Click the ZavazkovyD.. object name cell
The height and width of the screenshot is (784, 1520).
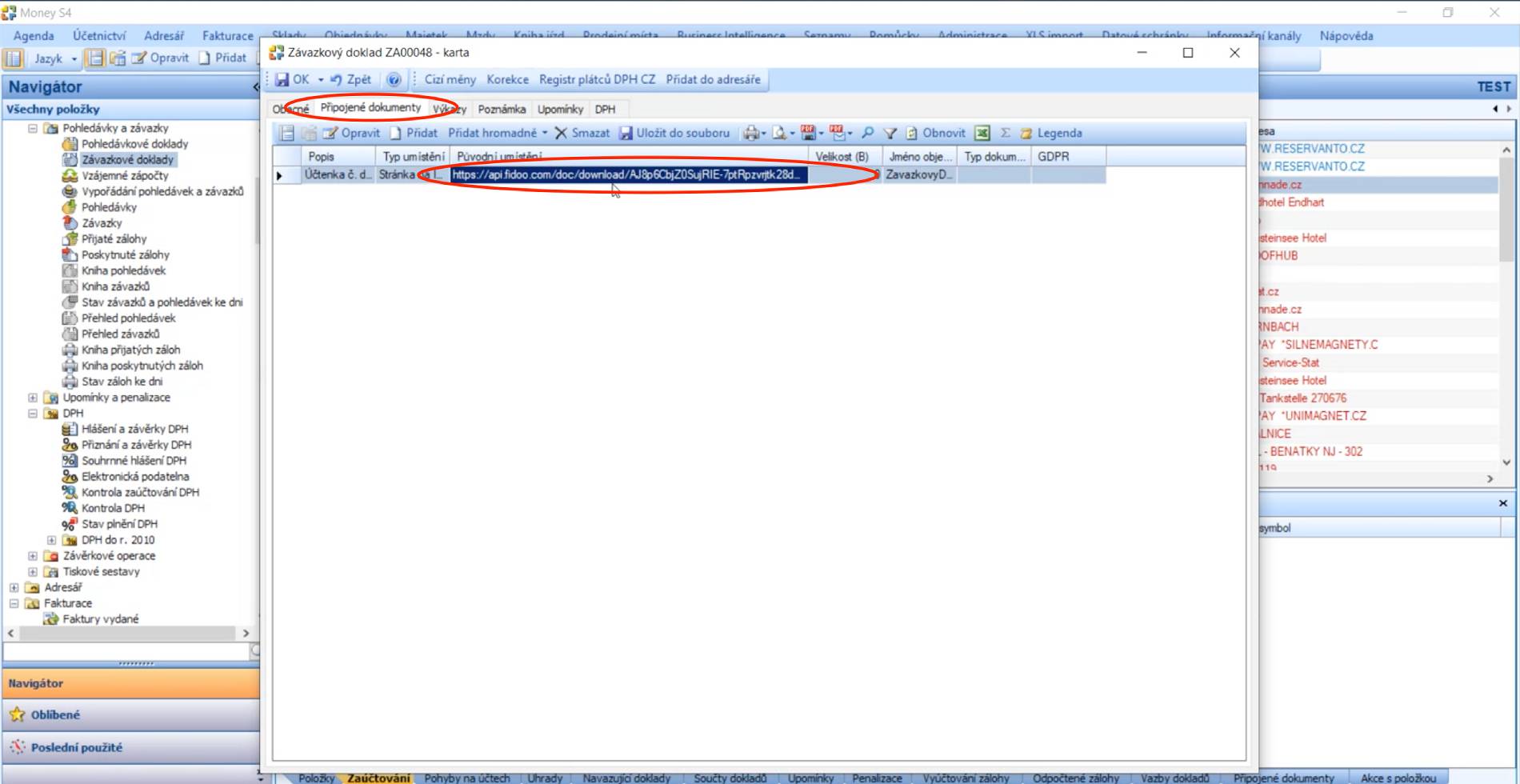click(x=919, y=174)
